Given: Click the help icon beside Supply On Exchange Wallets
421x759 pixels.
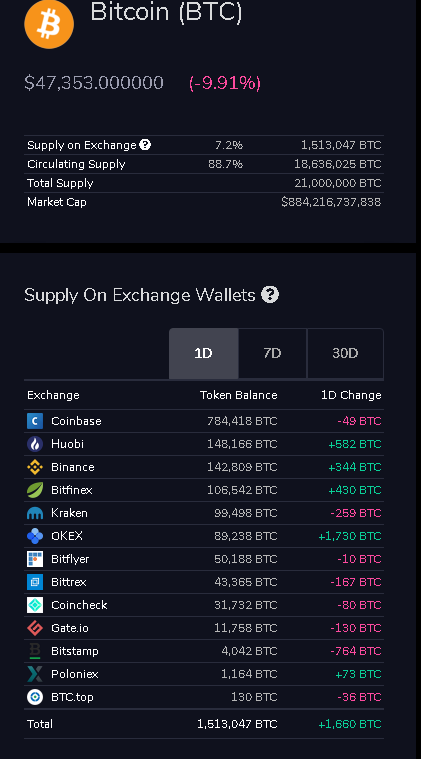Looking at the screenshot, I should (x=270, y=294).
